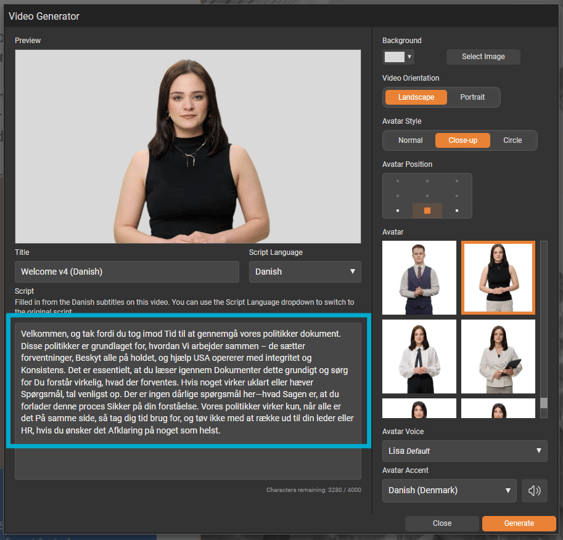This screenshot has height=540, width=563.
Task: Preview the avatar voice with speaker icon
Action: click(534, 490)
